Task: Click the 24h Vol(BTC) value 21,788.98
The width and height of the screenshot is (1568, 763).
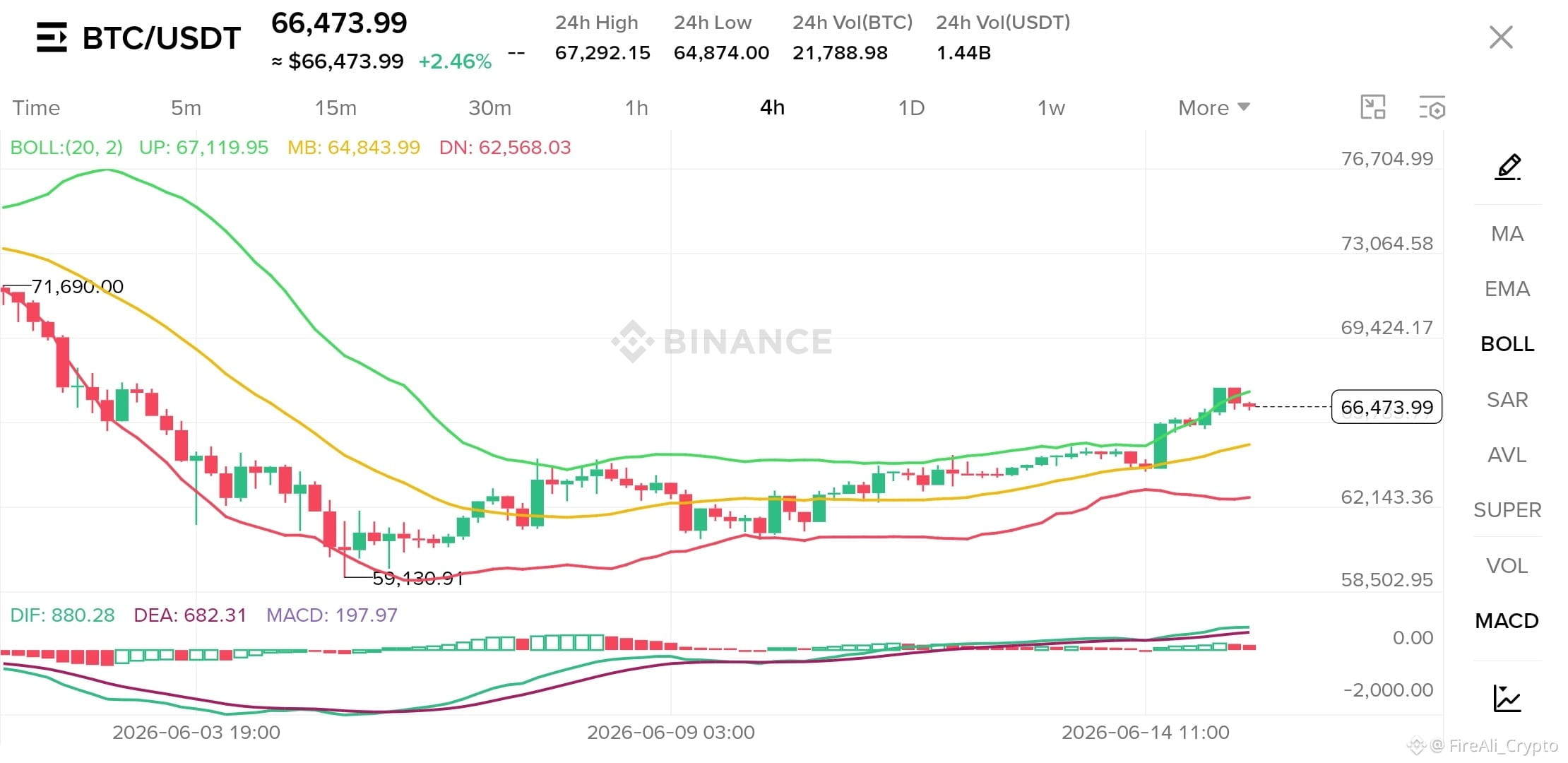Action: pos(840,53)
